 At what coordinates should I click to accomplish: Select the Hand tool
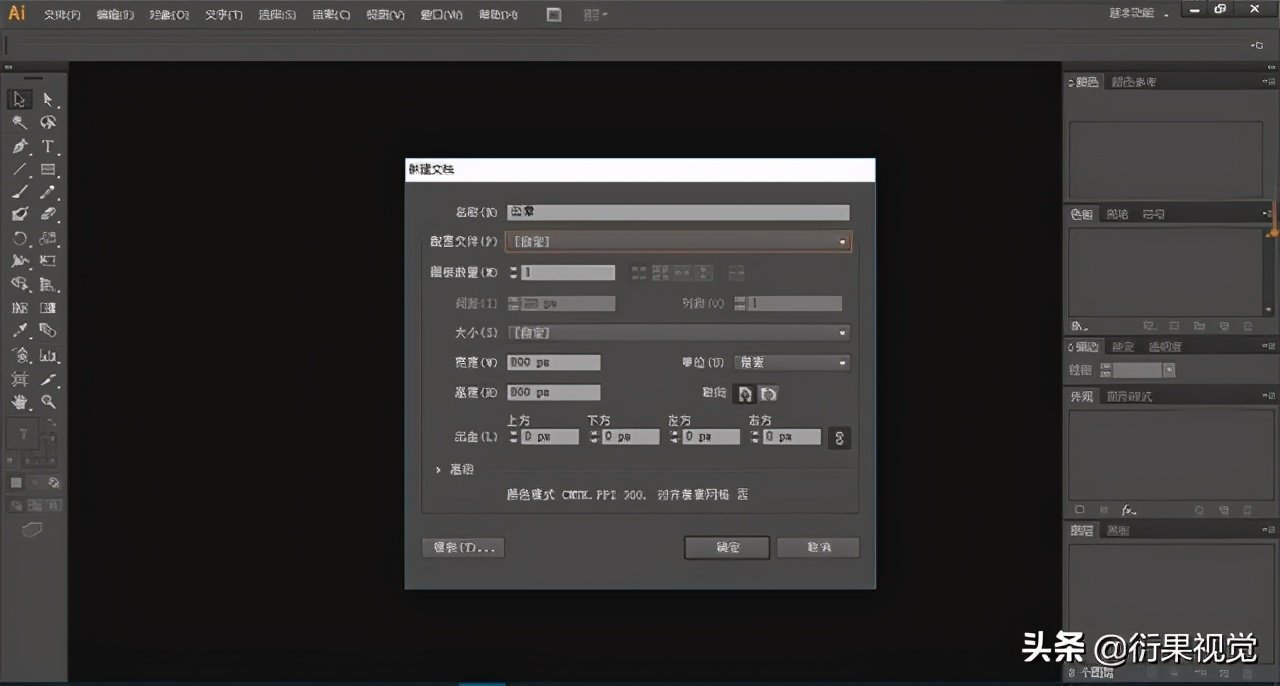[x=19, y=402]
